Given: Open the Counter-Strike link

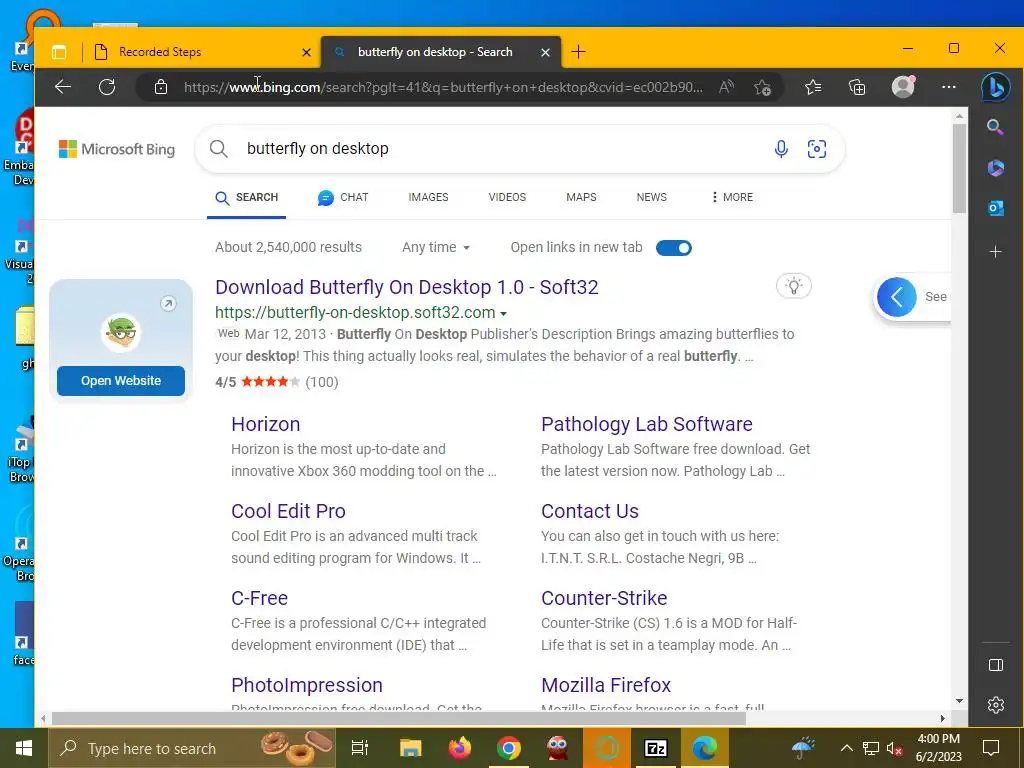Looking at the screenshot, I should click(x=604, y=598).
